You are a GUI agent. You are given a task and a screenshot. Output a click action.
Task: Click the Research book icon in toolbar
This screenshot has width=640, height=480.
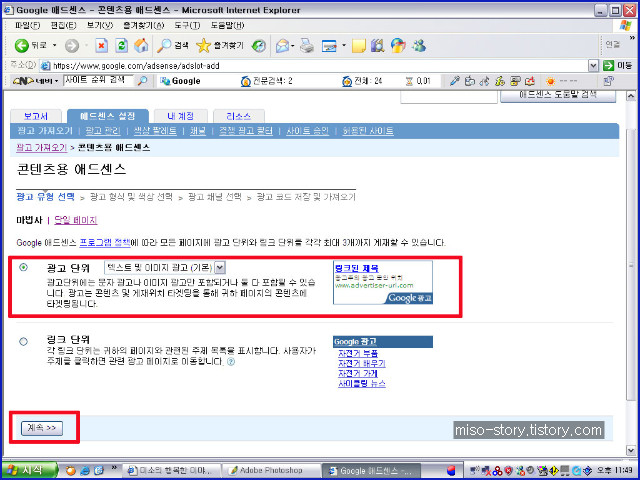(x=378, y=45)
